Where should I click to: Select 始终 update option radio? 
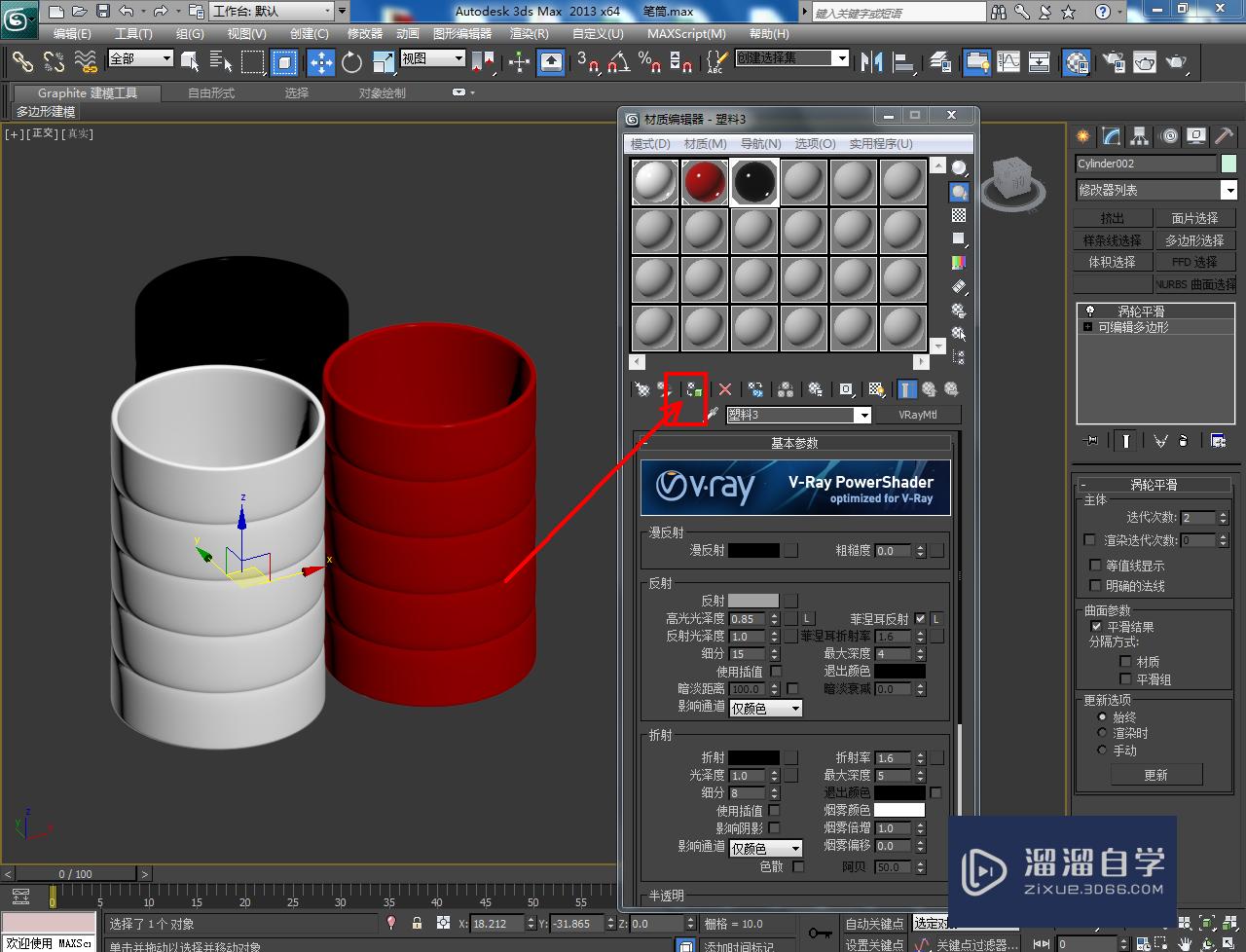click(1102, 716)
